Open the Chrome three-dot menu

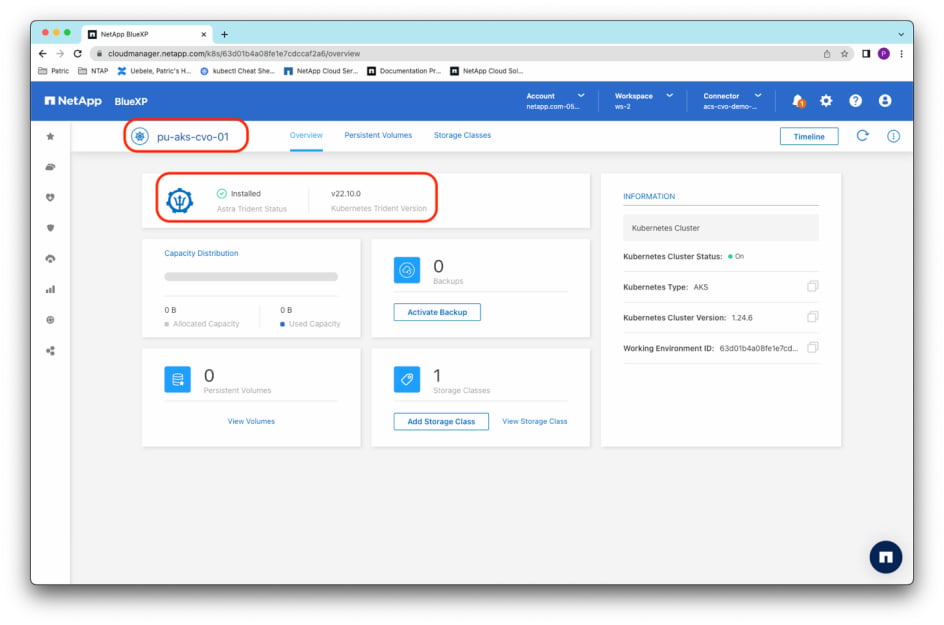[901, 54]
